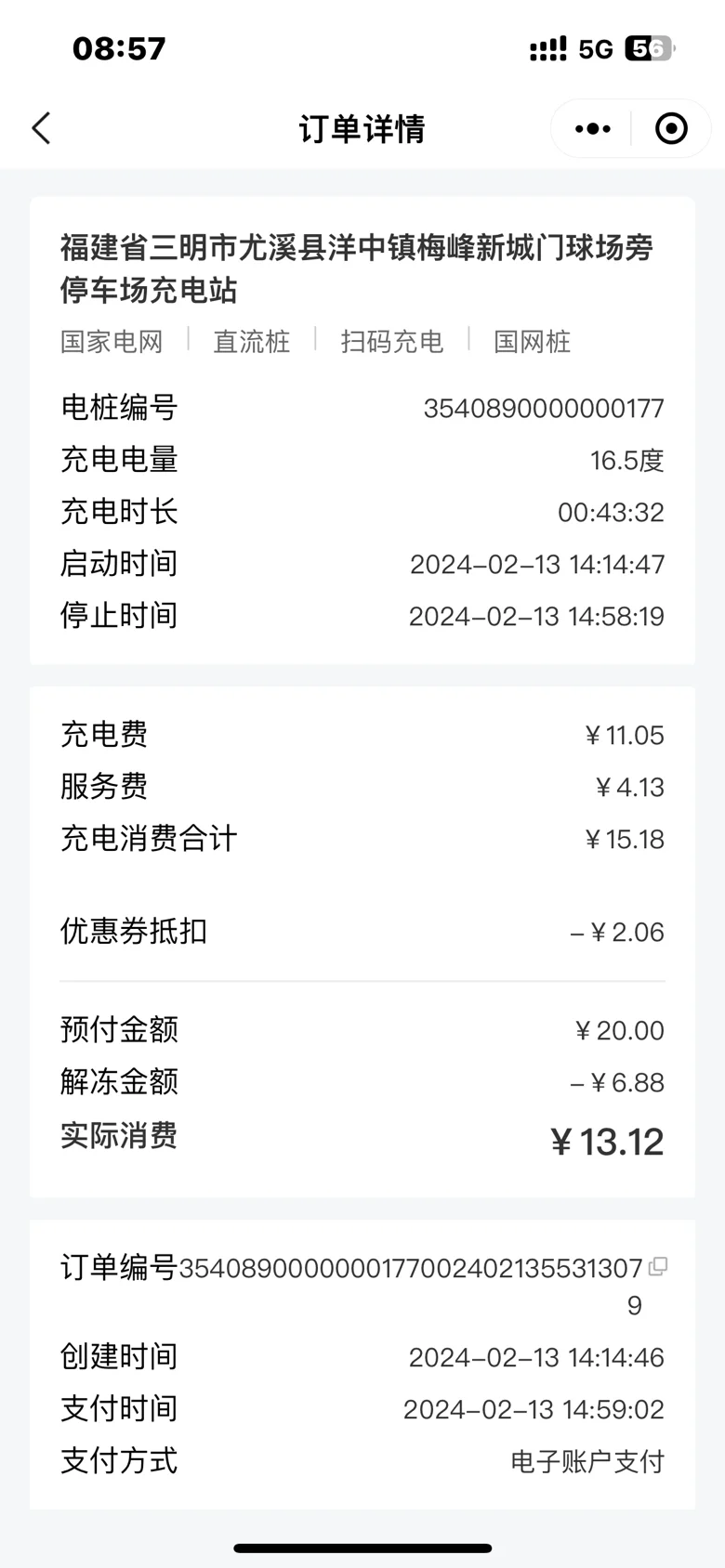Tap the battery indicator in the status bar
The image size is (725, 1568).
[x=650, y=48]
